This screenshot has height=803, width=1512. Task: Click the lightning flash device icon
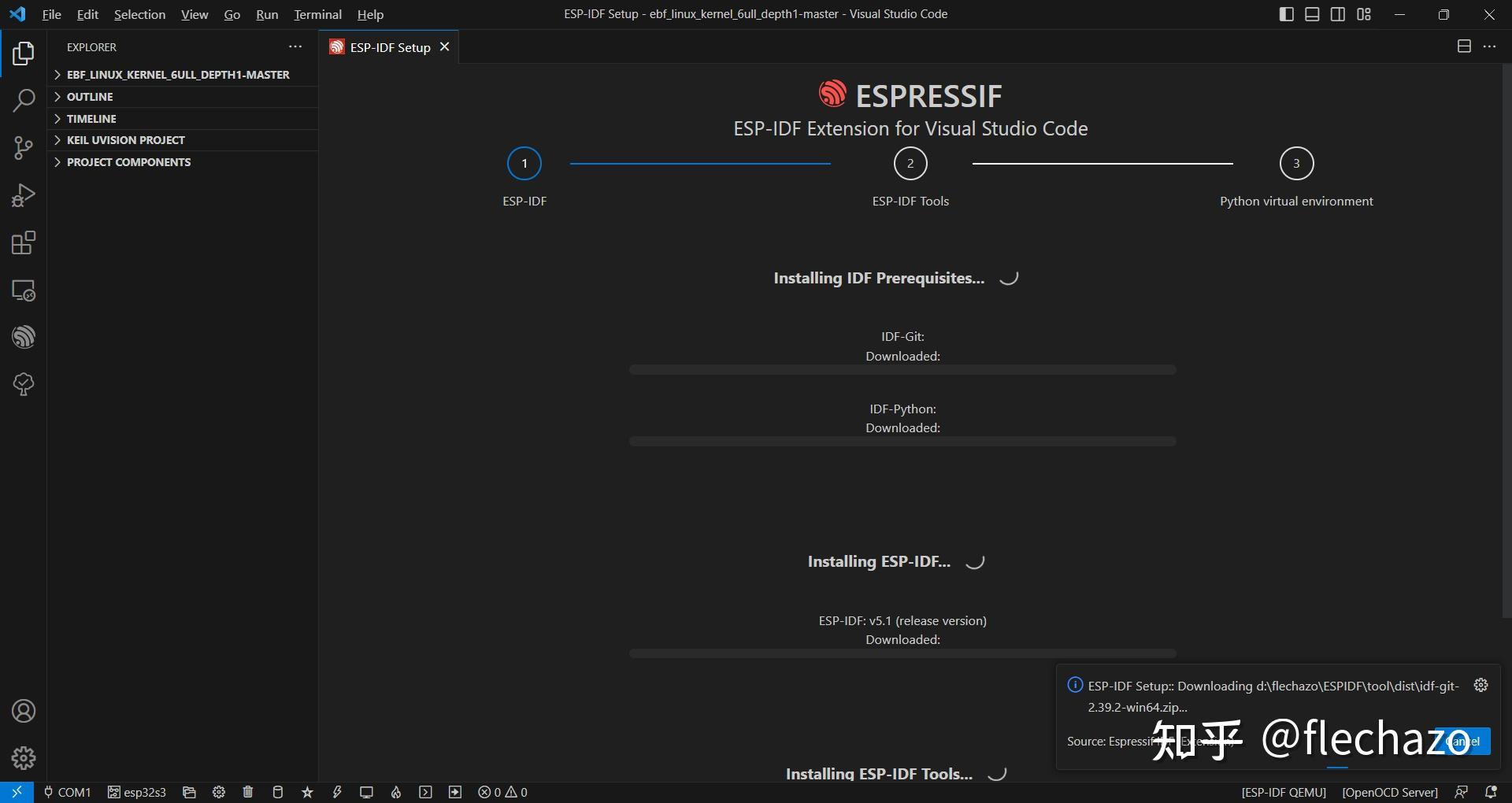pos(337,792)
